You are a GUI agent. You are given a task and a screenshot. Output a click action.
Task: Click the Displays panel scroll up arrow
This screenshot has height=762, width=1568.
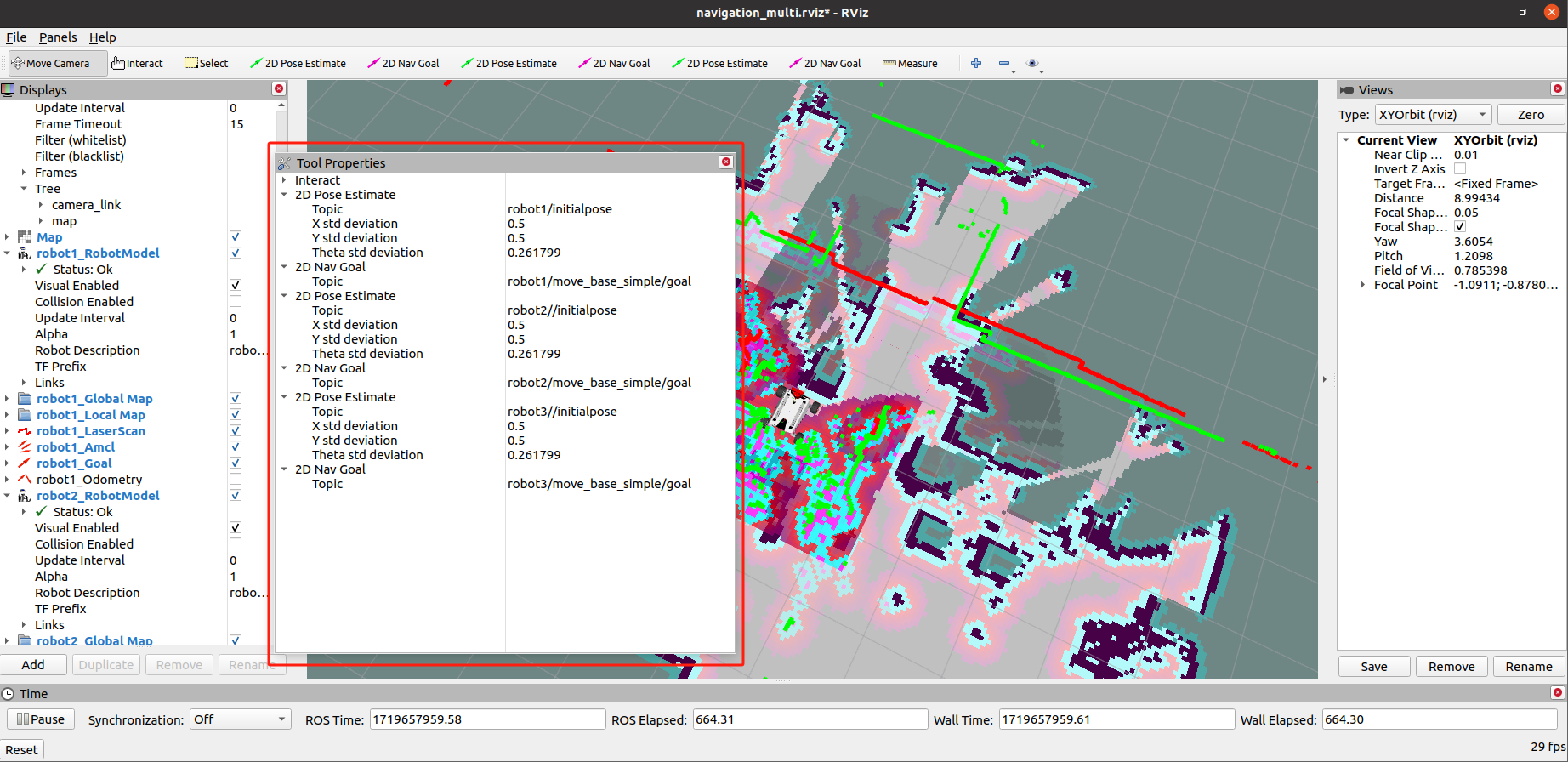281,105
